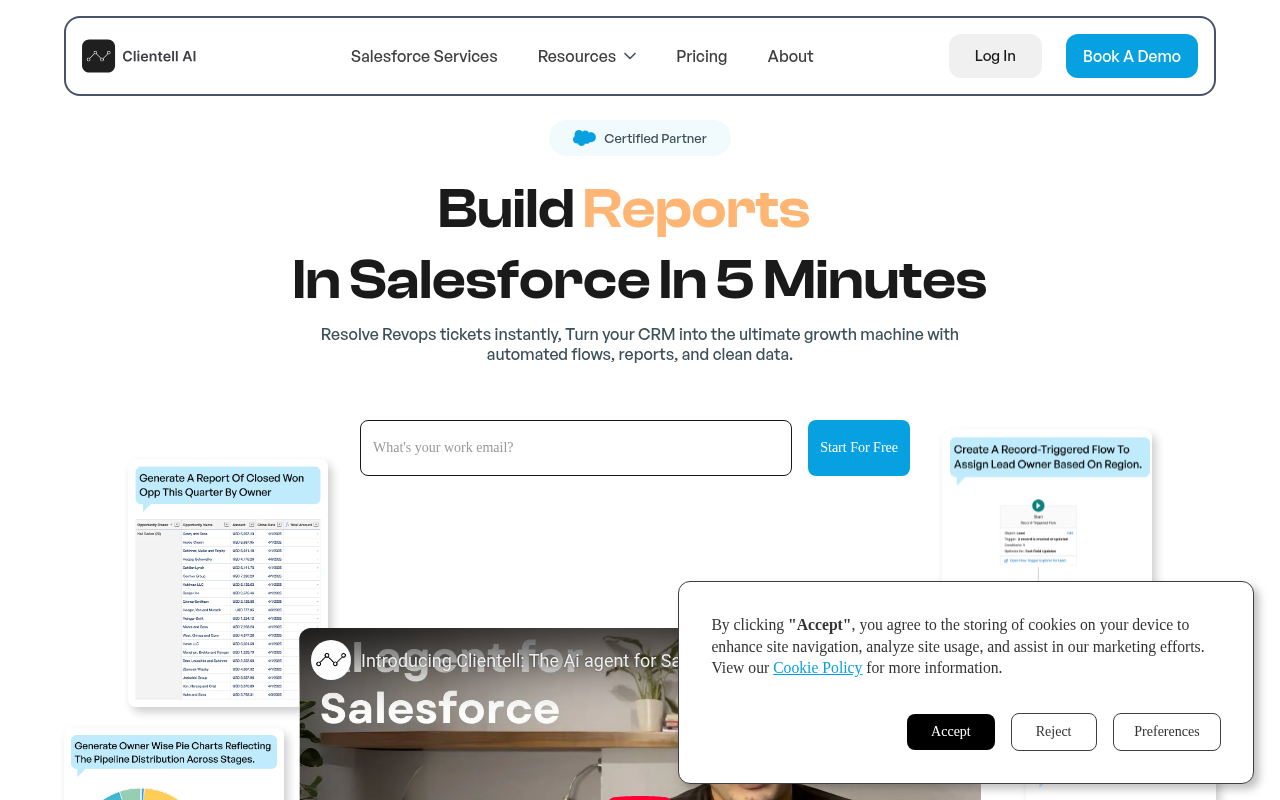Click Edit on the Record-Triggered Flow details
The image size is (1280, 800).
pyautogui.click(x=1069, y=533)
